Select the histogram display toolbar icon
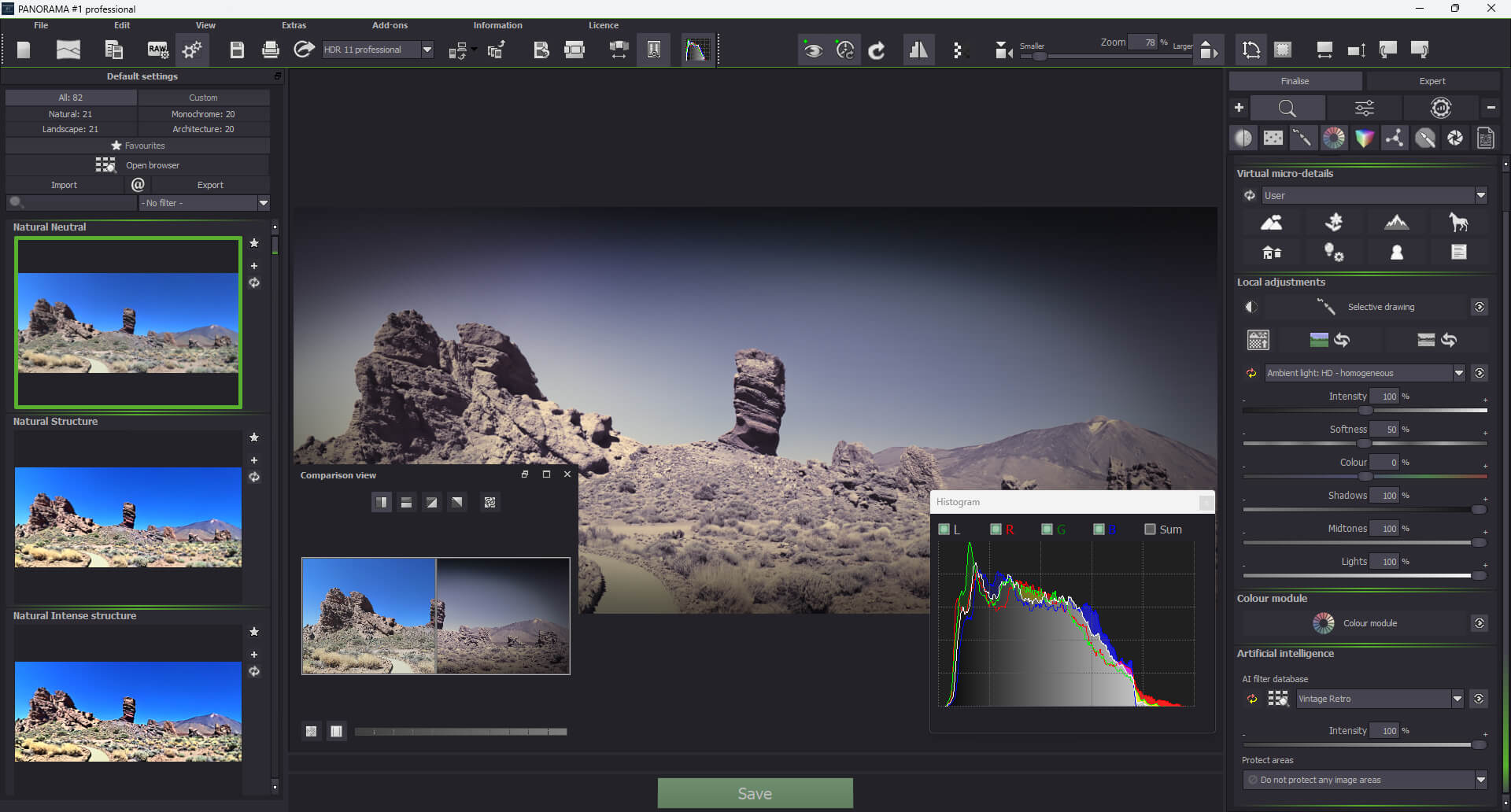This screenshot has width=1511, height=812. click(x=697, y=49)
